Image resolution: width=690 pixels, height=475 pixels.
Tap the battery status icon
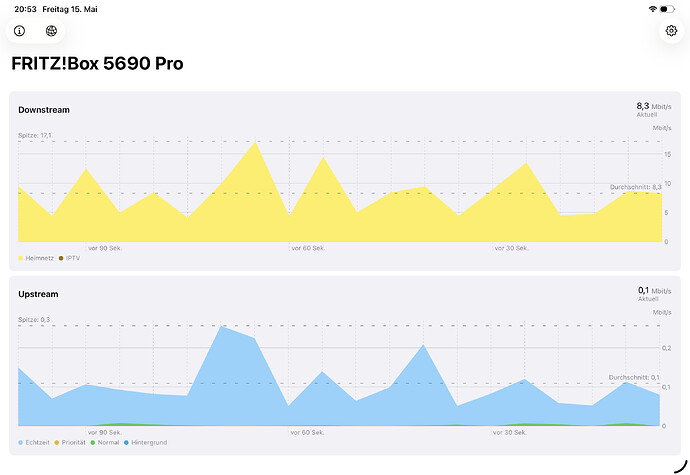(x=667, y=9)
